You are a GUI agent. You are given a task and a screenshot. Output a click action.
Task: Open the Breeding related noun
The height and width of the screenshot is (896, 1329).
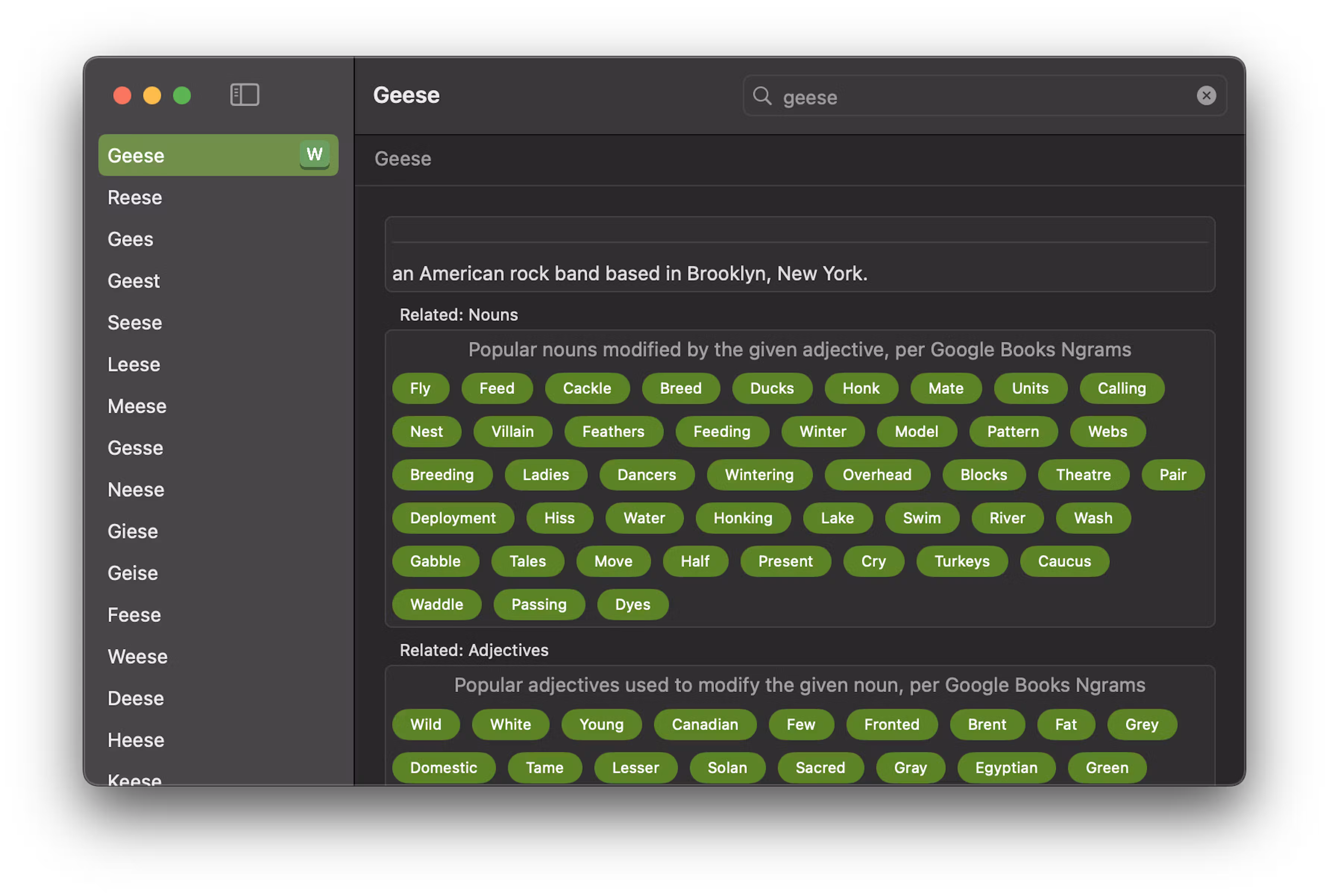pos(442,475)
